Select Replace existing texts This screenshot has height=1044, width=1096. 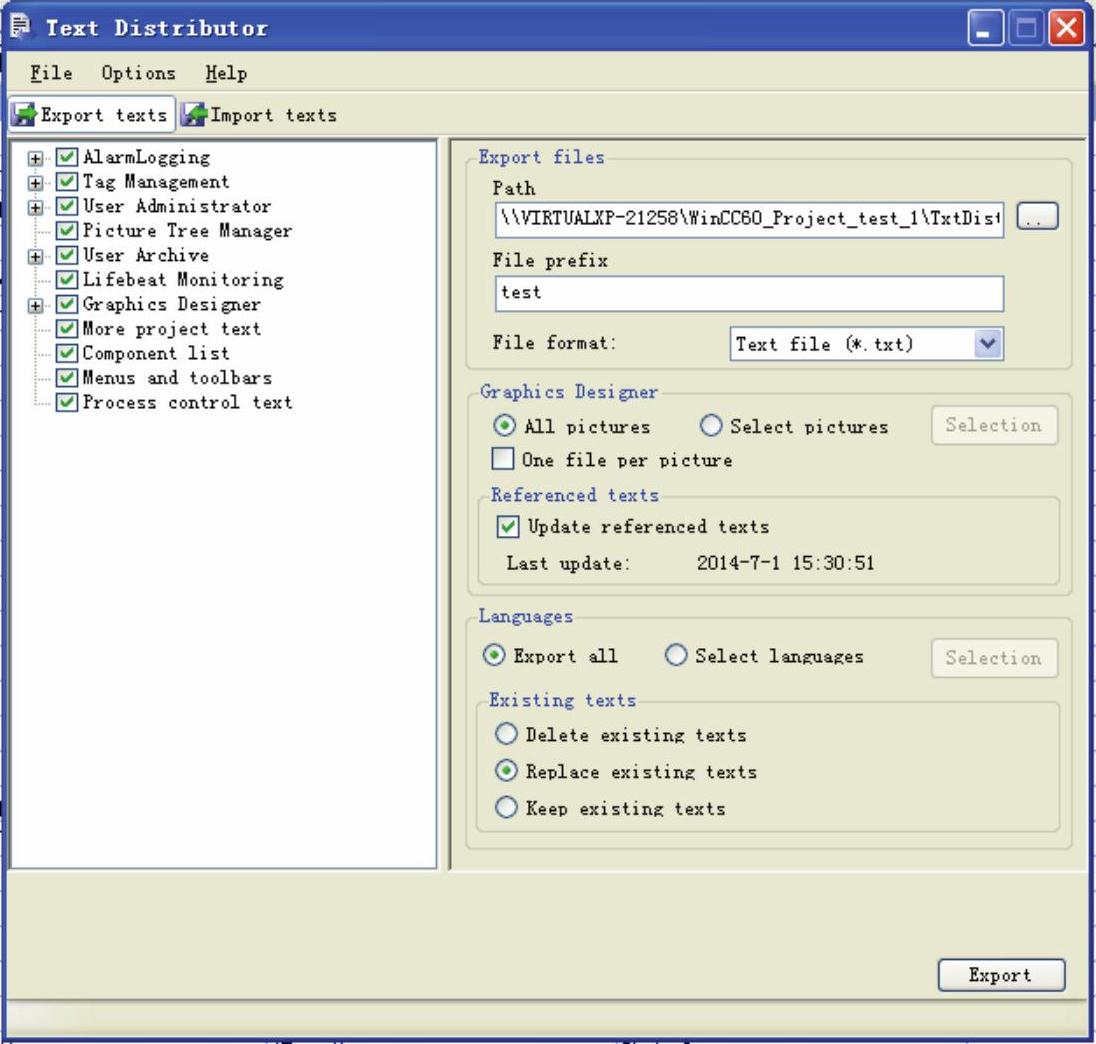coord(506,771)
